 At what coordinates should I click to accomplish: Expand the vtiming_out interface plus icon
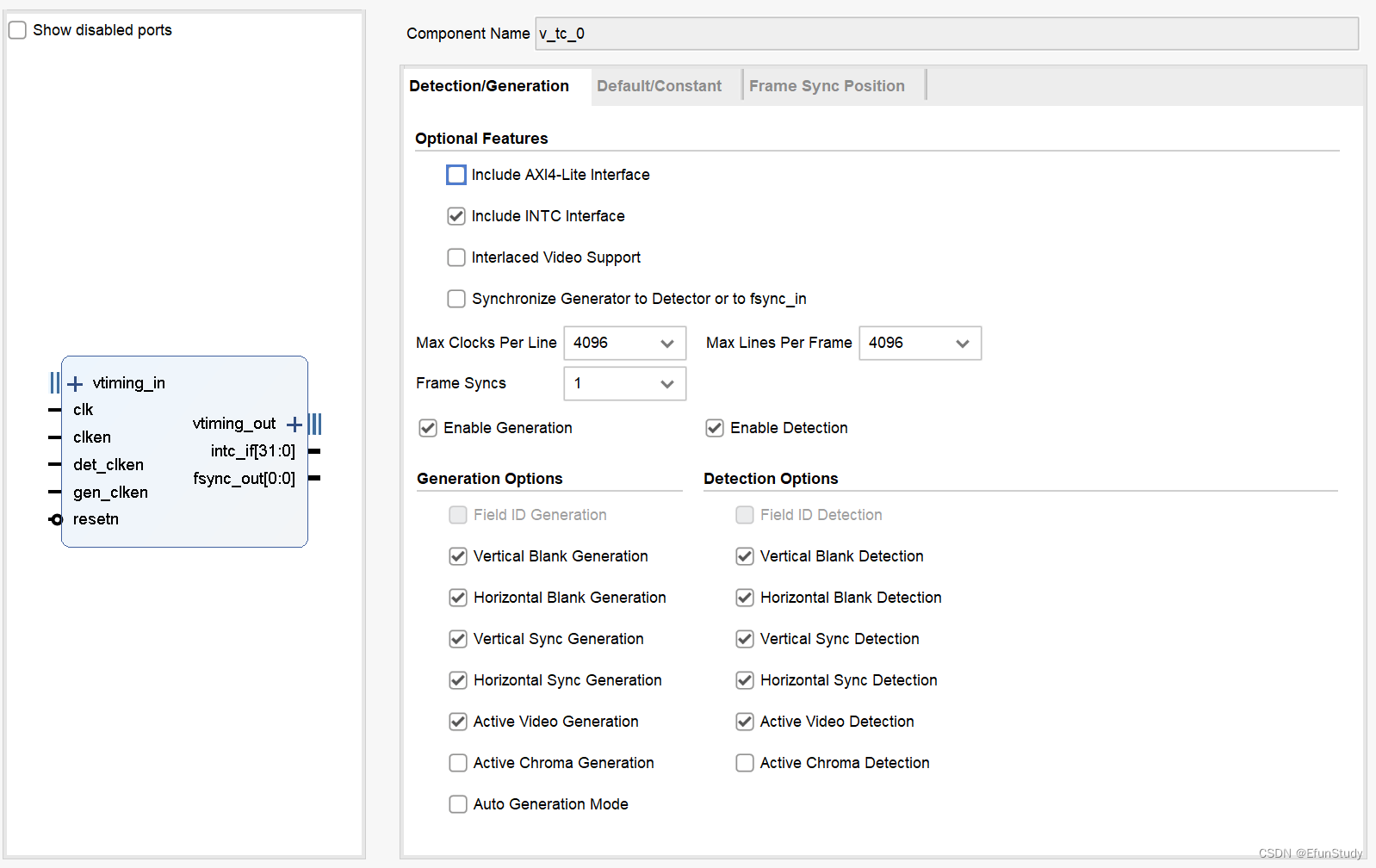294,424
